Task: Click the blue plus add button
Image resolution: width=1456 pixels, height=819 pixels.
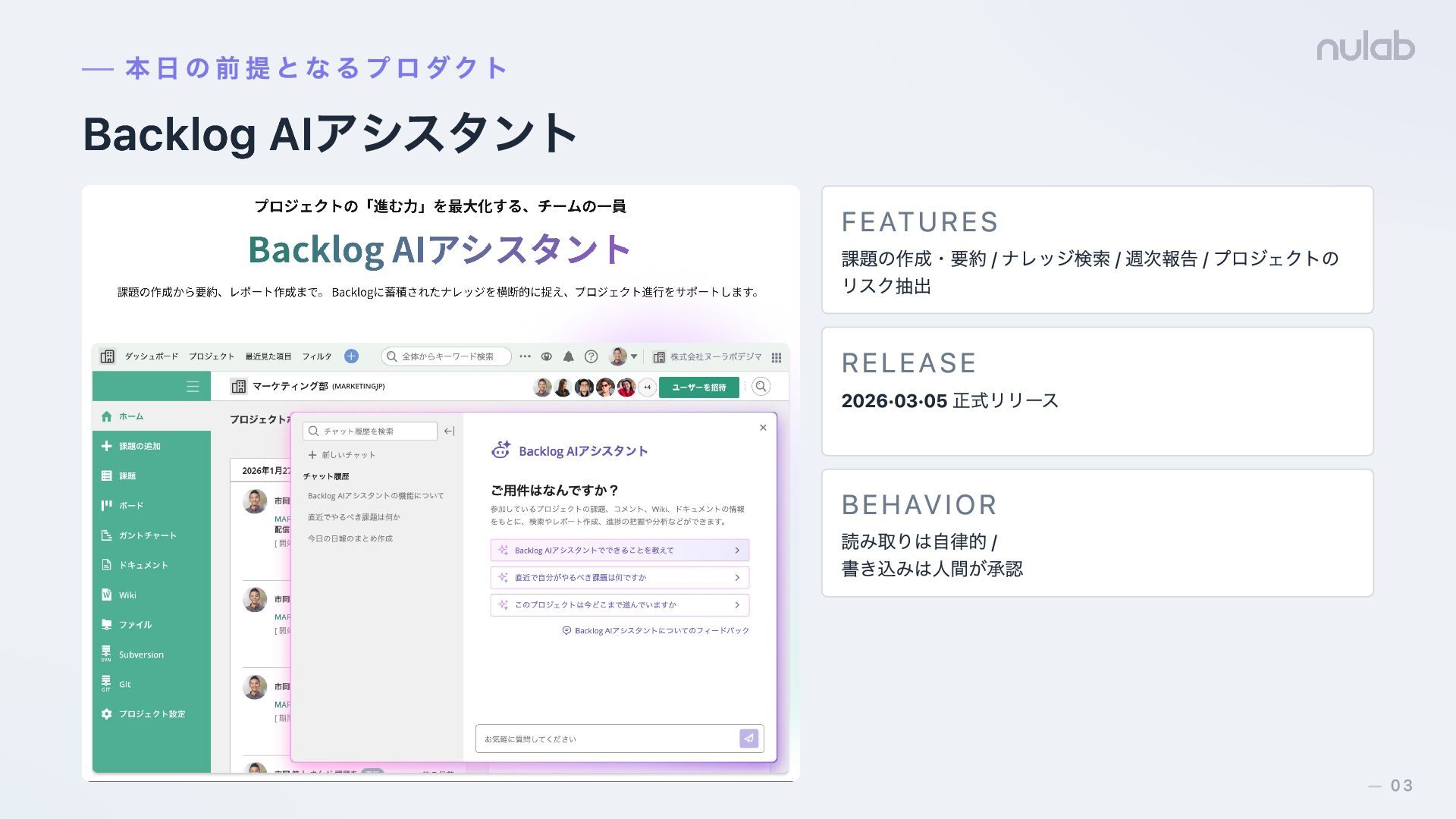Action: [351, 356]
